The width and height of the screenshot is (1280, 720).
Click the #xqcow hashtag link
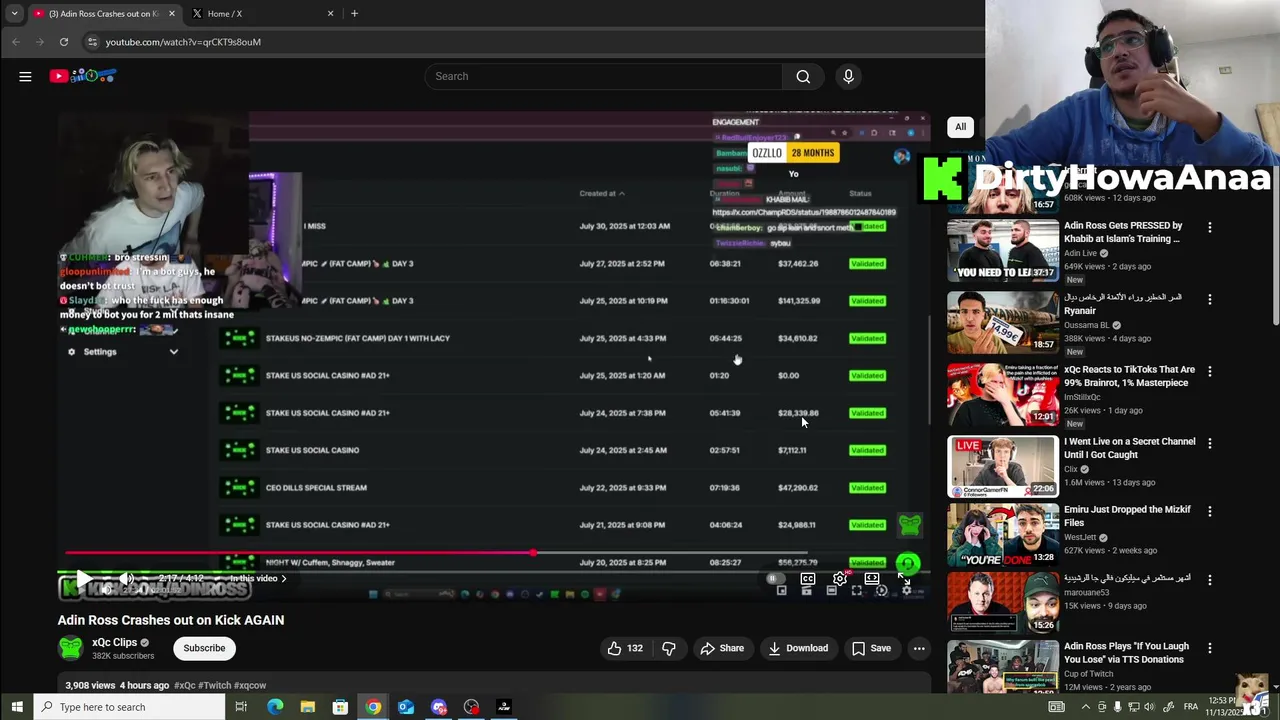tap(250, 685)
